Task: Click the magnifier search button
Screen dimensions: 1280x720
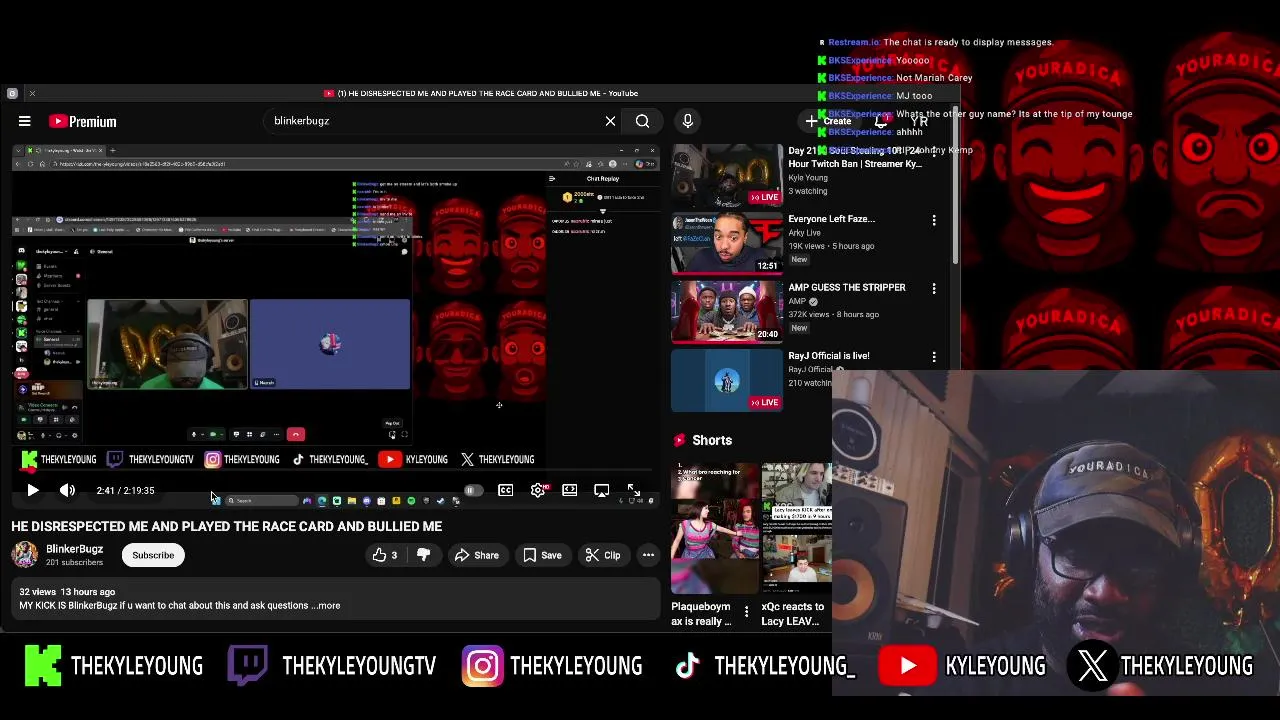Action: click(642, 121)
